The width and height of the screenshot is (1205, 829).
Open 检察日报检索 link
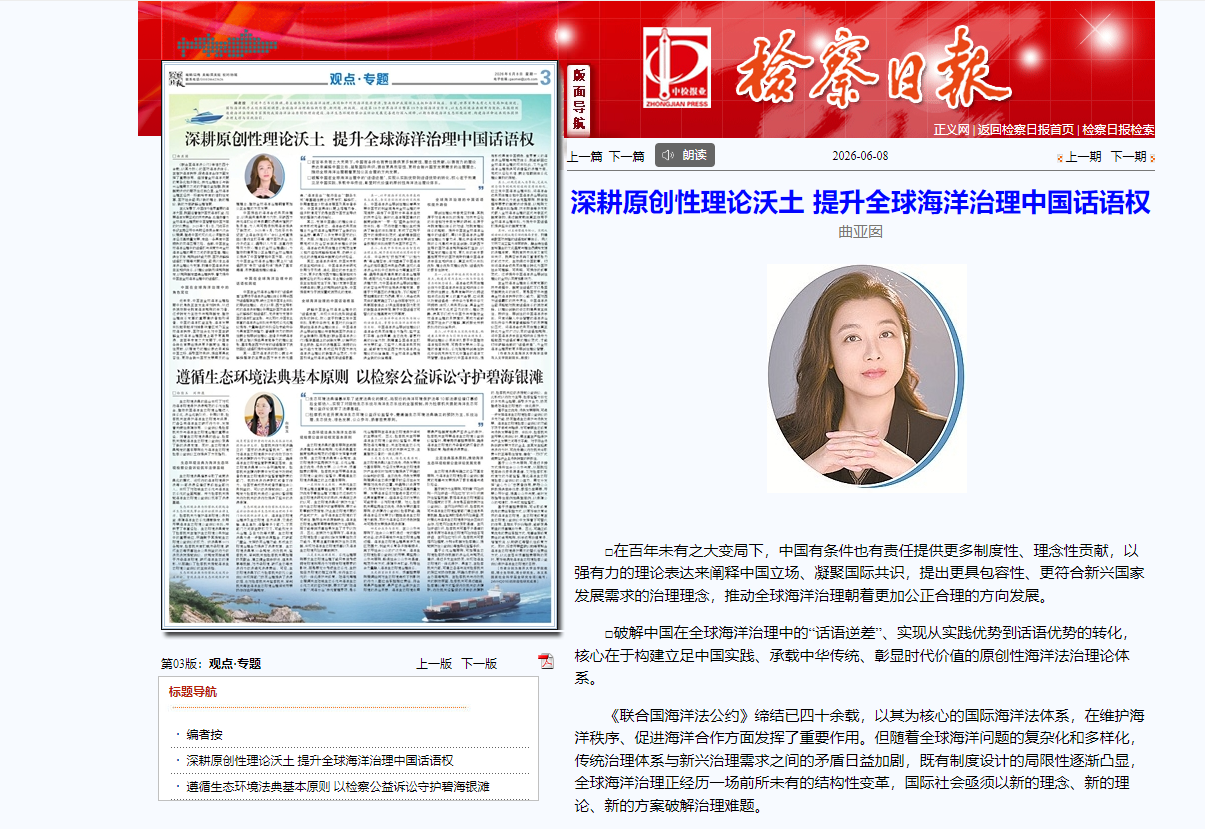click(1118, 129)
